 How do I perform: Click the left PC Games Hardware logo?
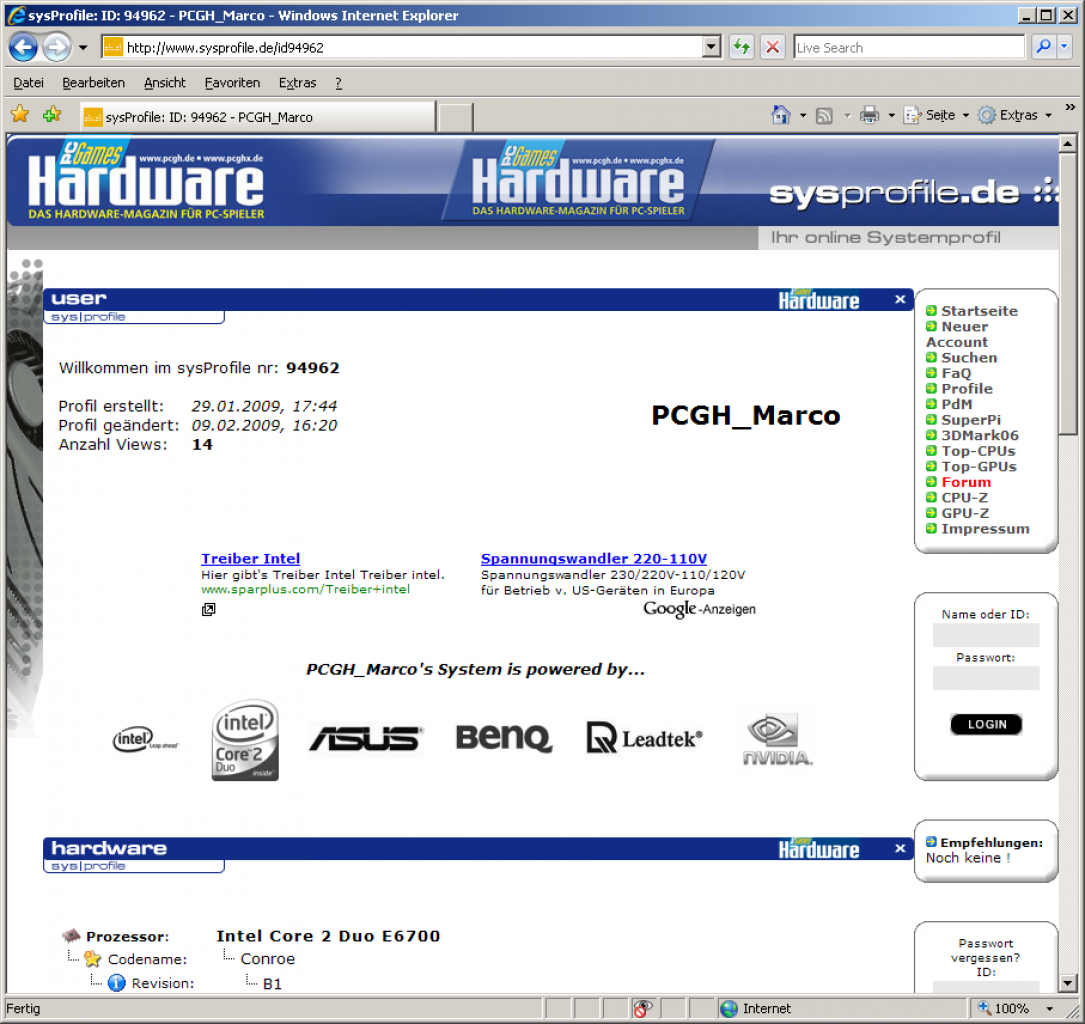146,181
